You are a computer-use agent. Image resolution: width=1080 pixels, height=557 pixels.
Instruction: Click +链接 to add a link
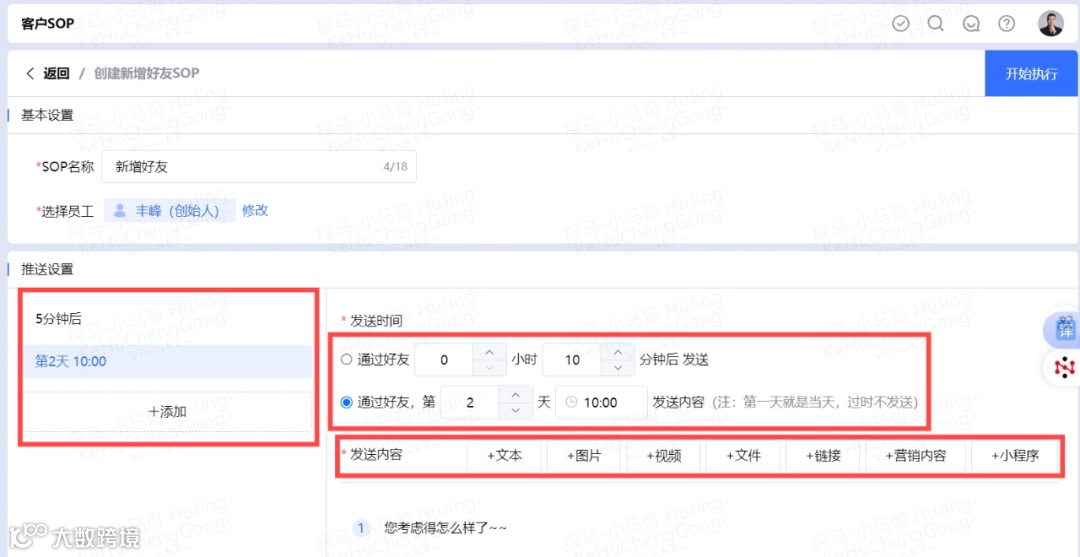[x=823, y=456]
